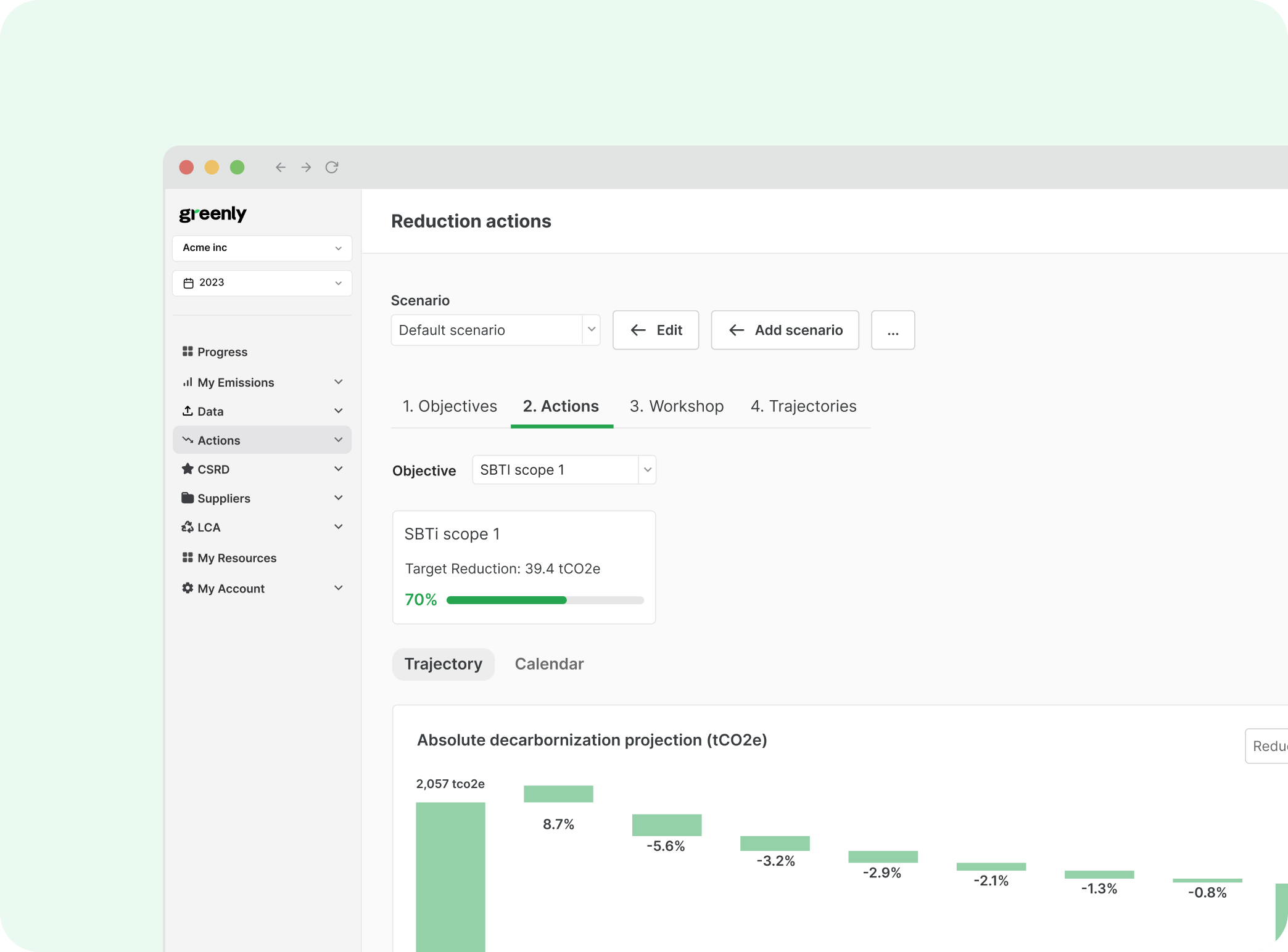Expand the Default scenario dropdown
1288x952 pixels.
pyautogui.click(x=495, y=330)
